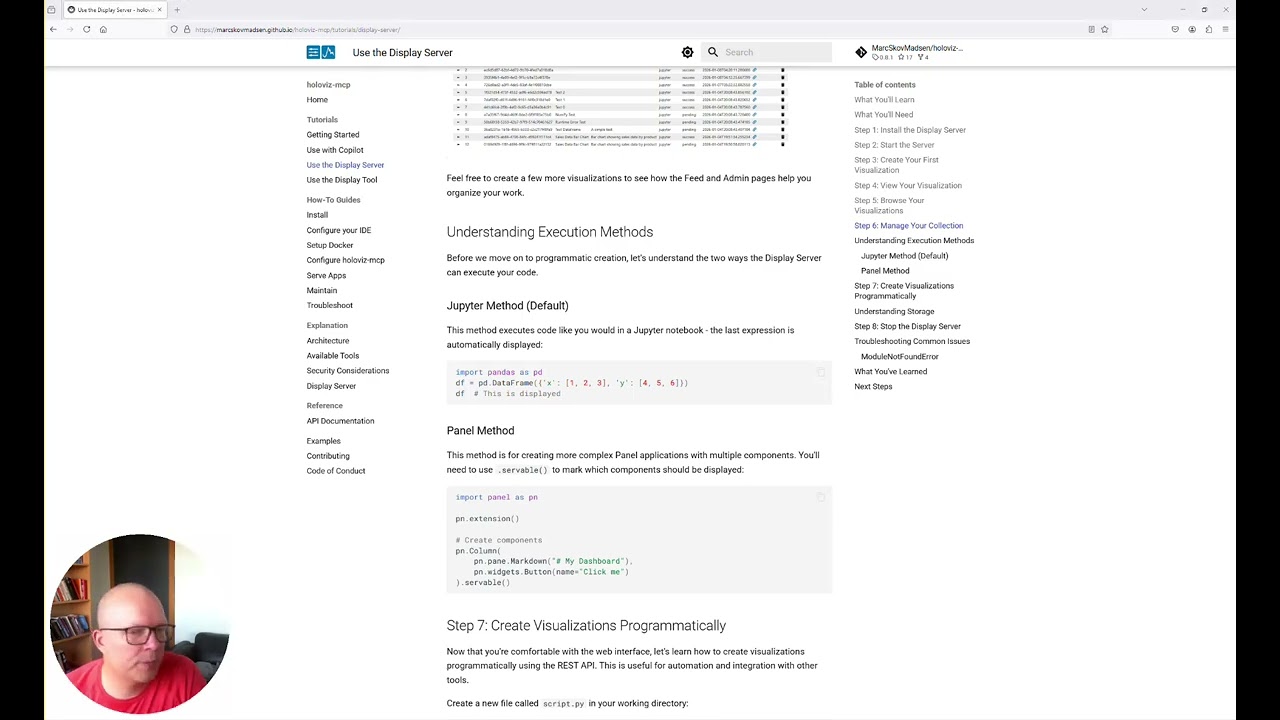Open the Home sidebar link

[x=317, y=100]
